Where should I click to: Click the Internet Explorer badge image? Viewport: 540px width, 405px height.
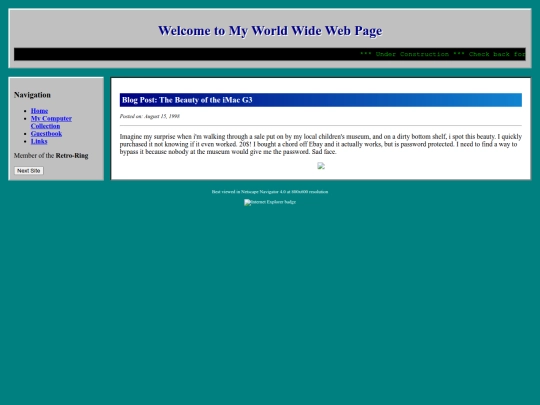coord(270,202)
